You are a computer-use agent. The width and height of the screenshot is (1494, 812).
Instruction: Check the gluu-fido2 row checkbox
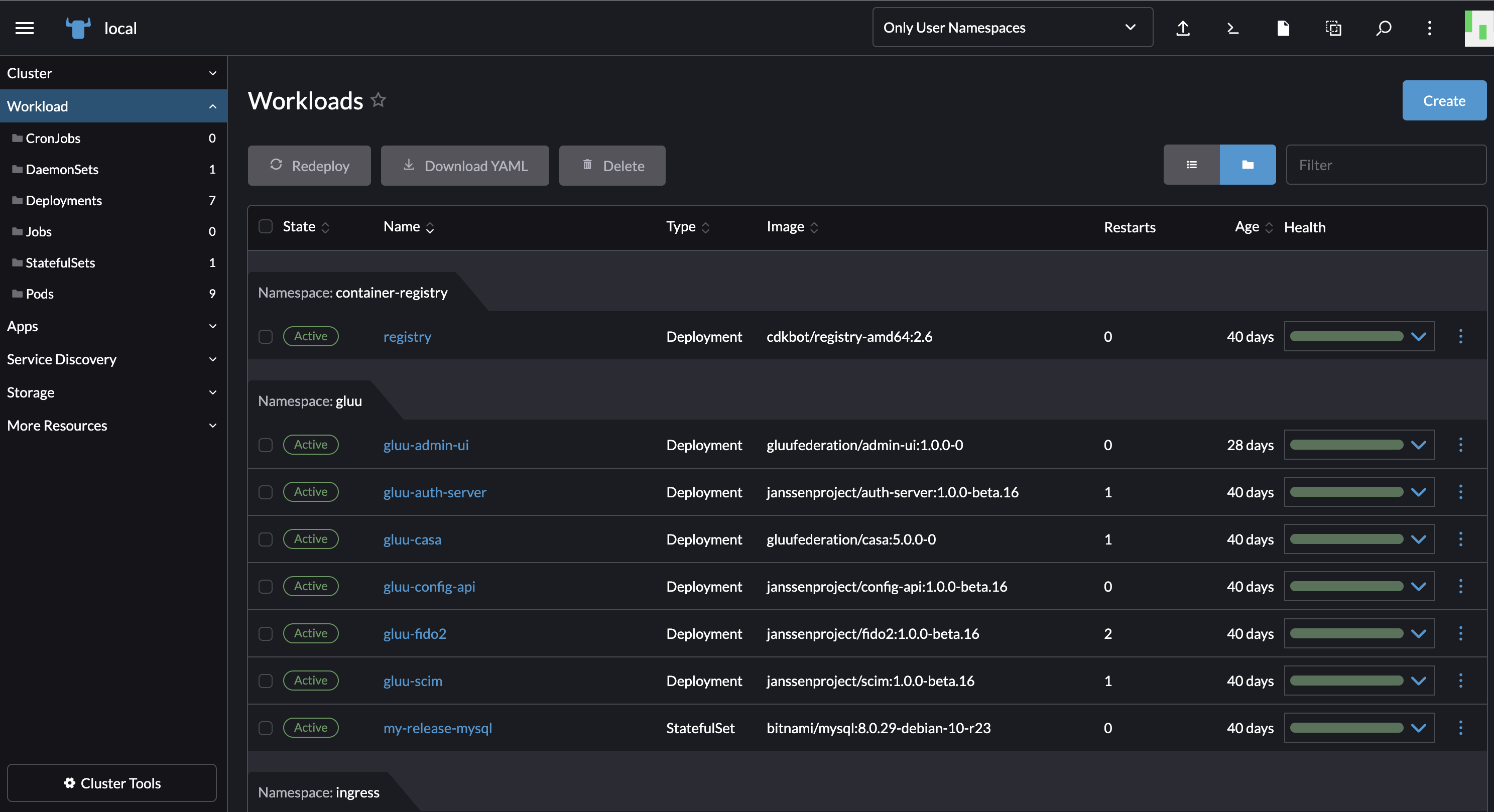click(x=266, y=633)
